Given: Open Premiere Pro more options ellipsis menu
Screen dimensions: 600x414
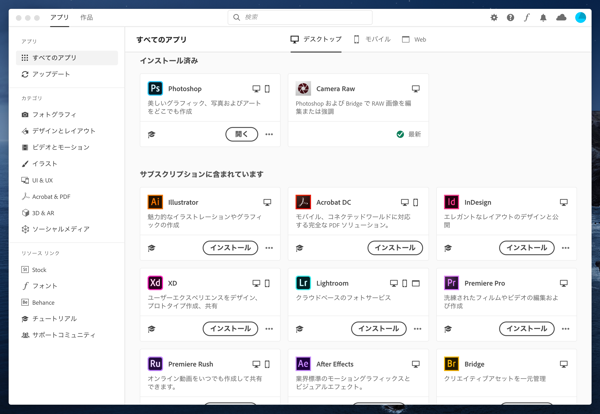Looking at the screenshot, I should (566, 329).
